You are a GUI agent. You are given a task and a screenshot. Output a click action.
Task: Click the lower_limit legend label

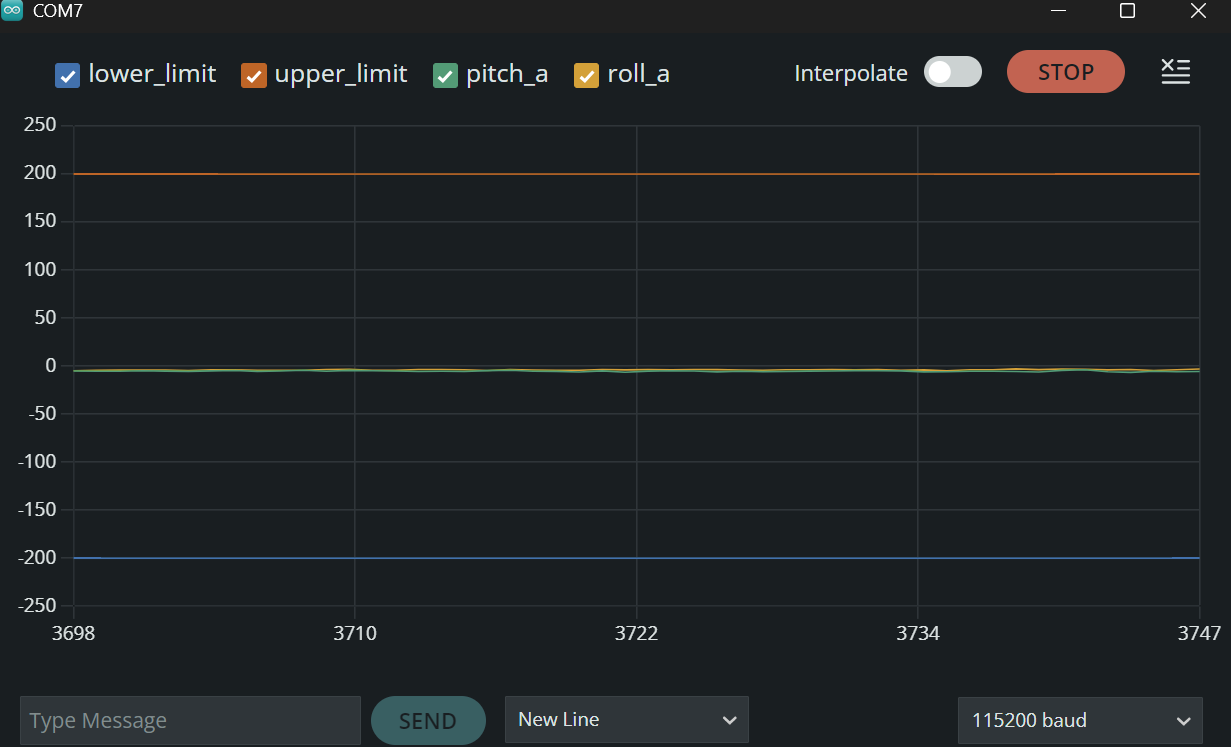click(x=152, y=74)
